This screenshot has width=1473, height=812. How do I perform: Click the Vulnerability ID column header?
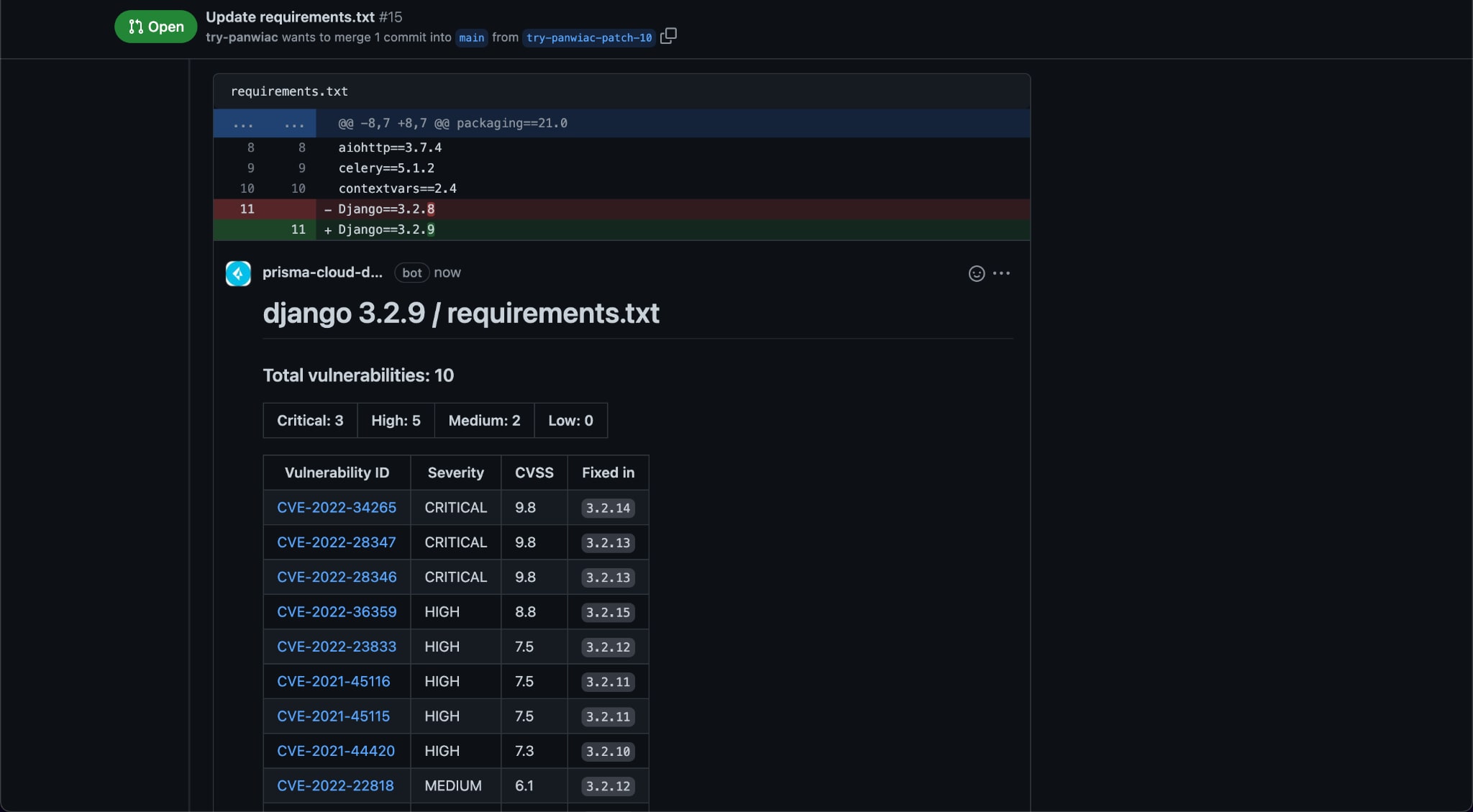[337, 473]
